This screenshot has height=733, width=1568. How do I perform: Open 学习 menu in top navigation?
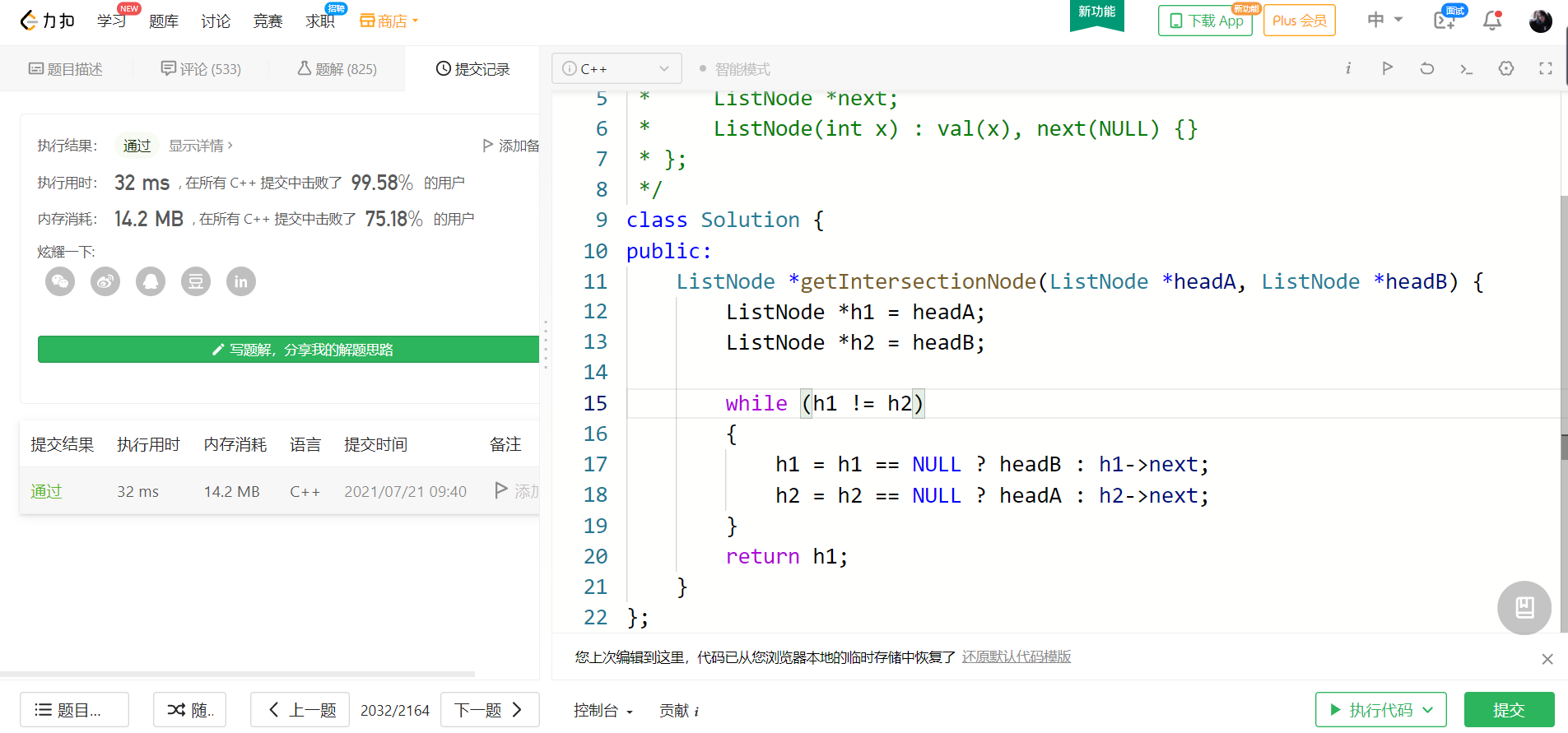coord(112,21)
